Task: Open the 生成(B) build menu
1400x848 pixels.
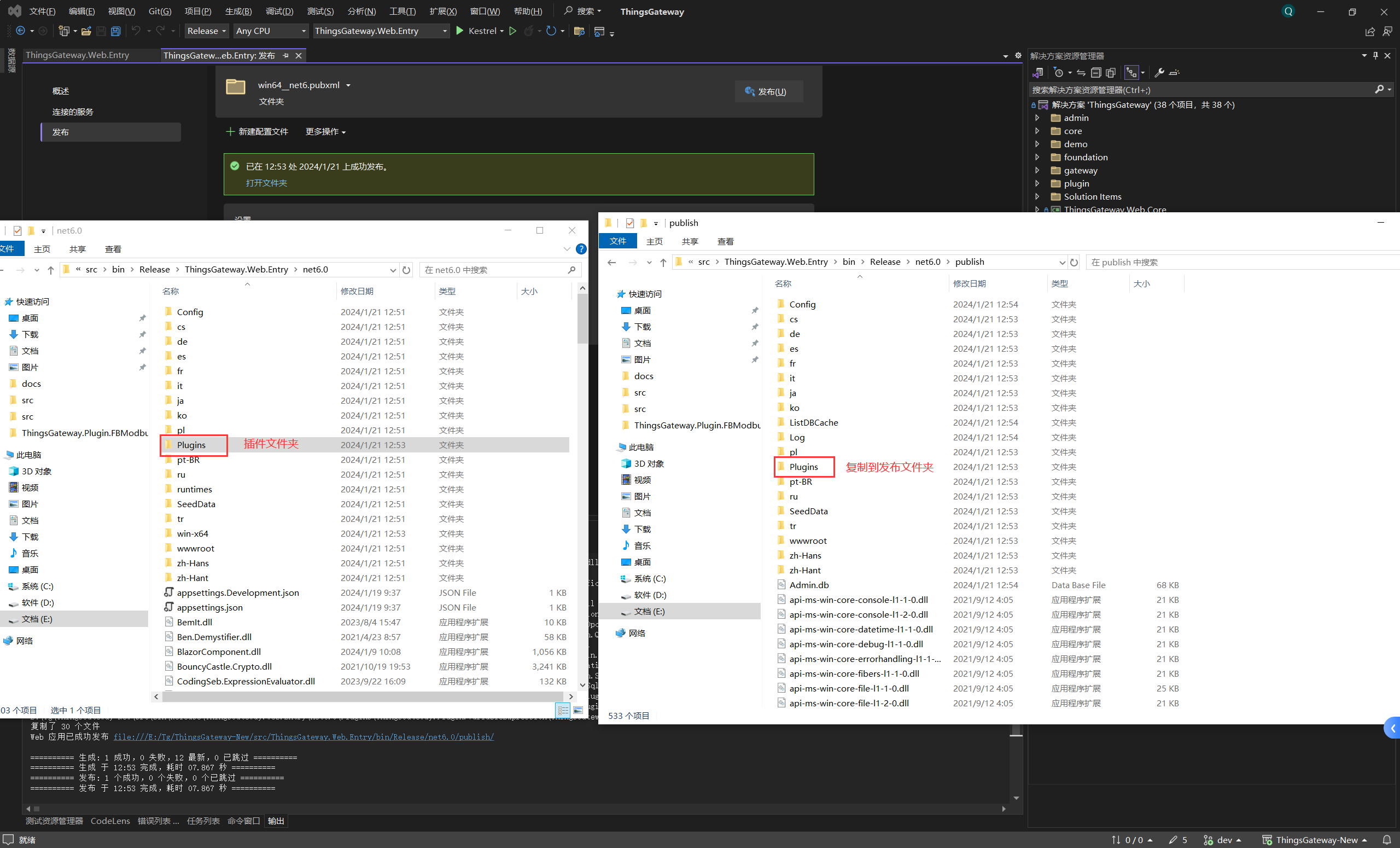Action: [238, 11]
